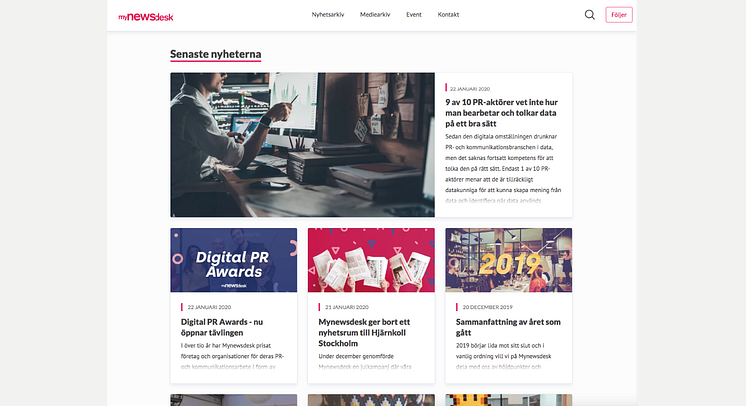
Task: Open the Mediearkiv menu item
Action: coord(375,15)
